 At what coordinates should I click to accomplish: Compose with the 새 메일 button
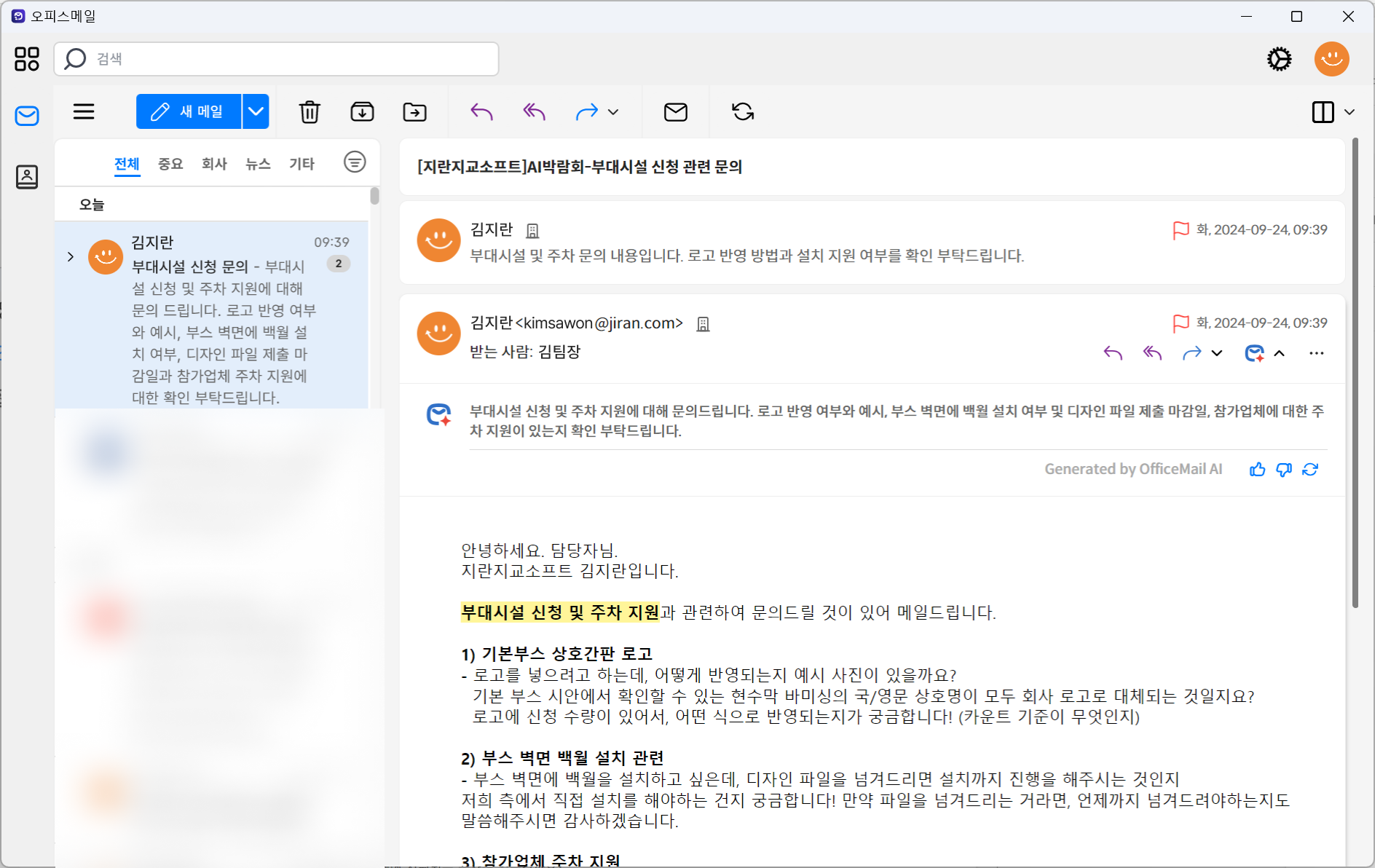(188, 111)
